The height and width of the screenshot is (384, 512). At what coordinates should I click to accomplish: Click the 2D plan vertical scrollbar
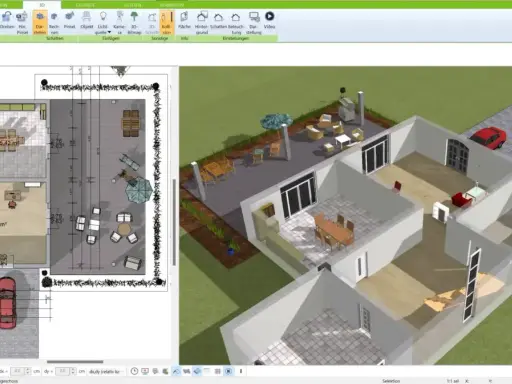tap(174, 222)
